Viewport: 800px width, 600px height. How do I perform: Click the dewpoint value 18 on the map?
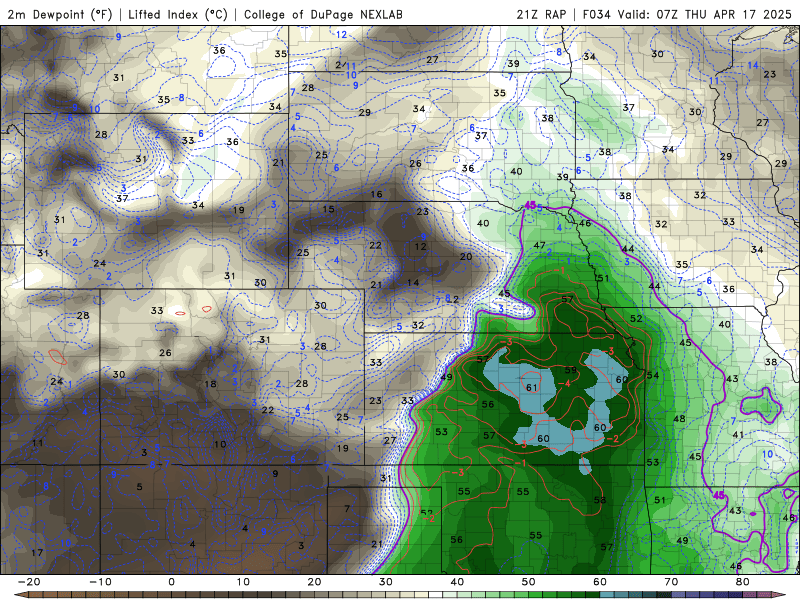coord(210,384)
